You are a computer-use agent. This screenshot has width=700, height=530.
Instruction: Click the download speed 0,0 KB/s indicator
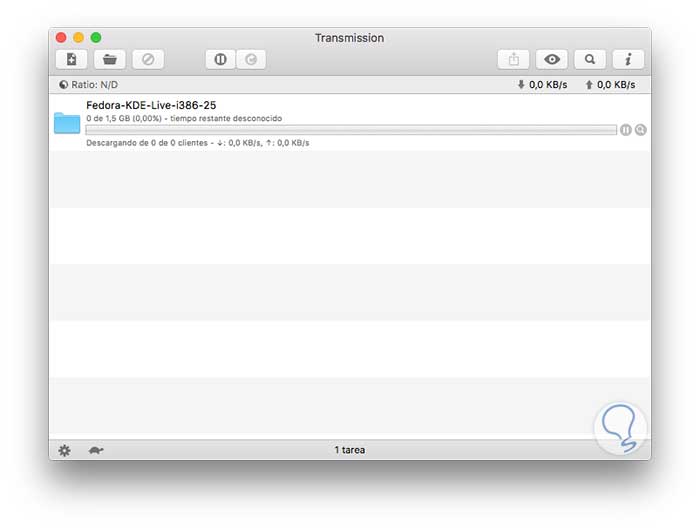click(542, 85)
